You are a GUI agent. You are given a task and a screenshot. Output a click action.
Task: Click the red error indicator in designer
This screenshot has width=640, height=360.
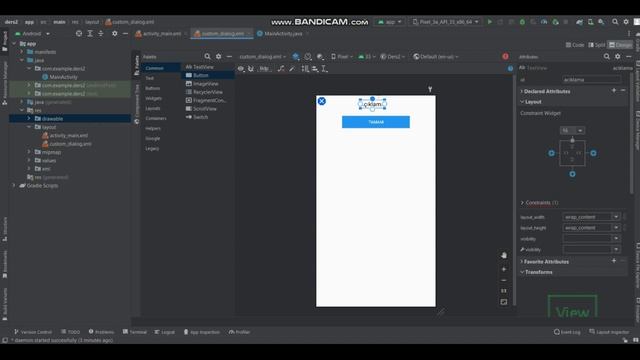coord(505,56)
